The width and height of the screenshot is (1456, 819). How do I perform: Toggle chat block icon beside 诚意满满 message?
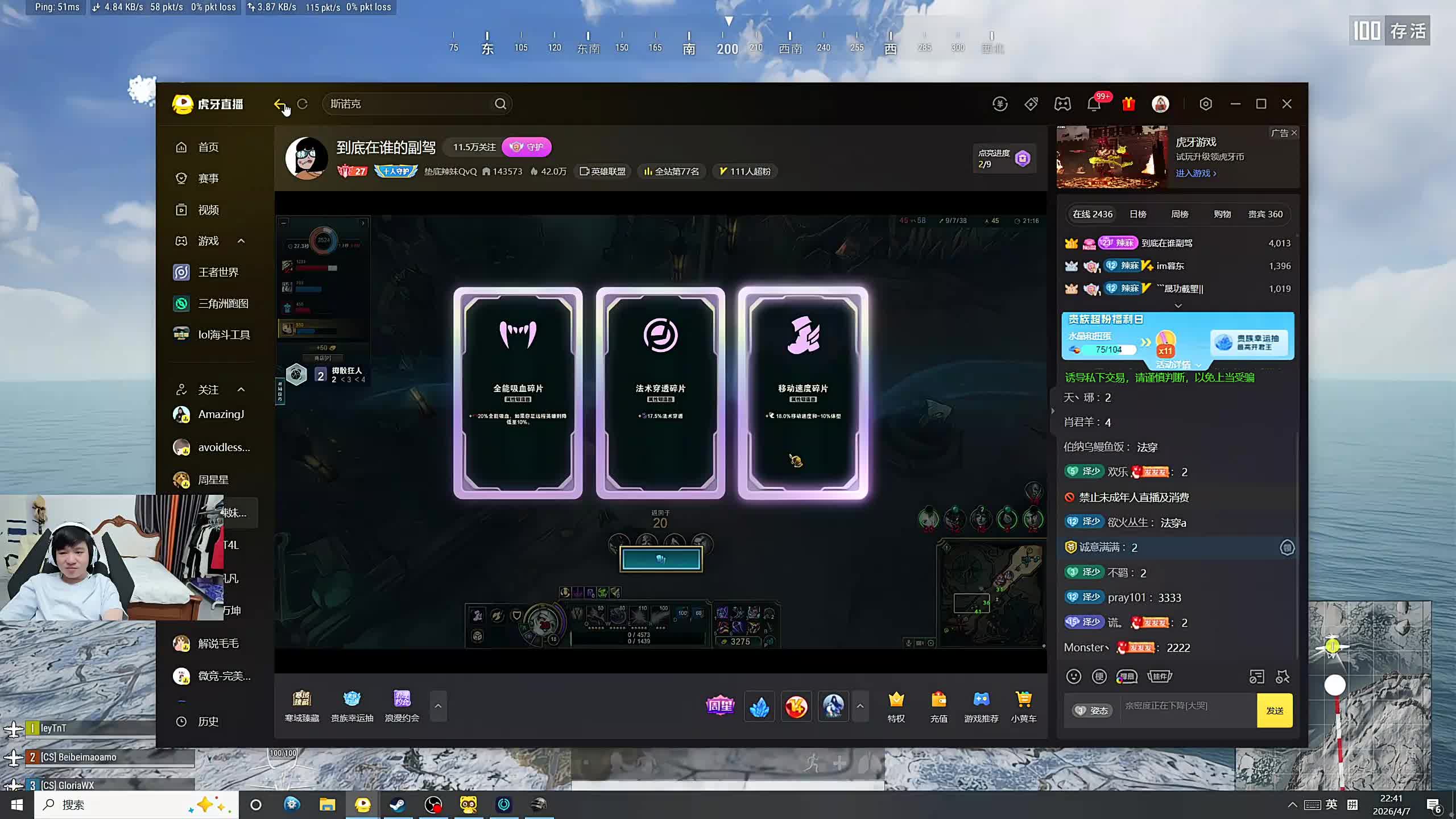pos(1287,547)
